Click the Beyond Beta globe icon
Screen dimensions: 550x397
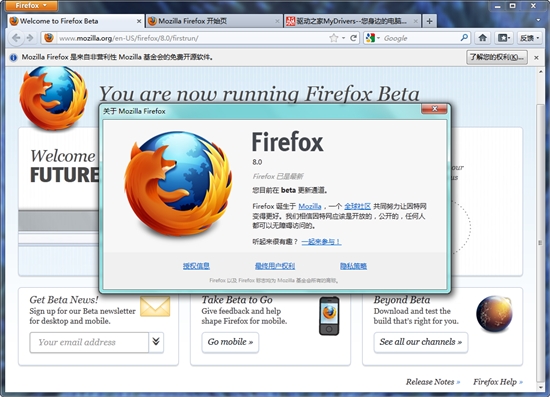point(494,314)
